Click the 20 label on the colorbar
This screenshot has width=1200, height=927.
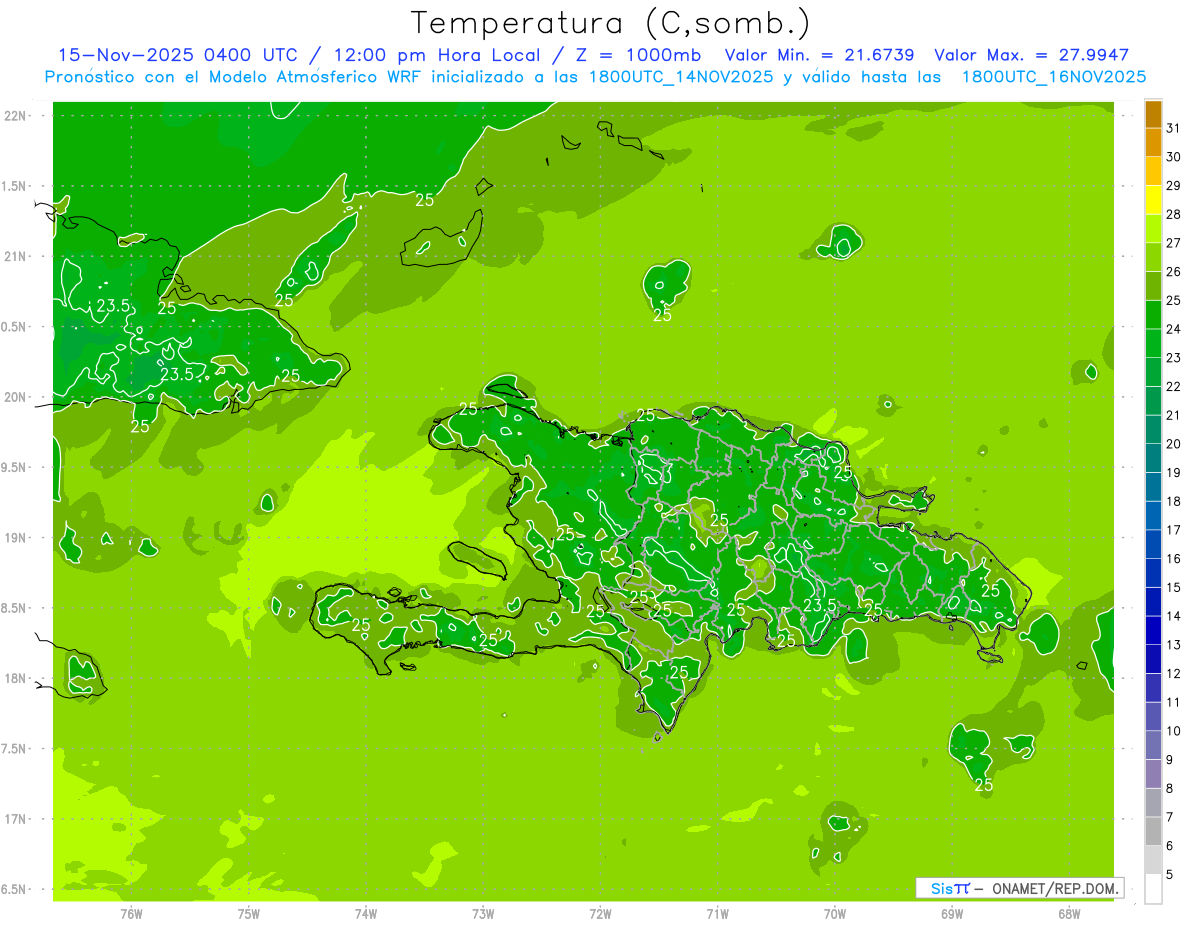click(x=1174, y=443)
